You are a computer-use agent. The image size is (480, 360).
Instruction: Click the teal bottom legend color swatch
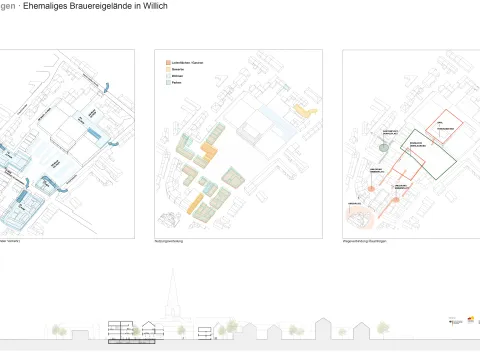(168, 82)
